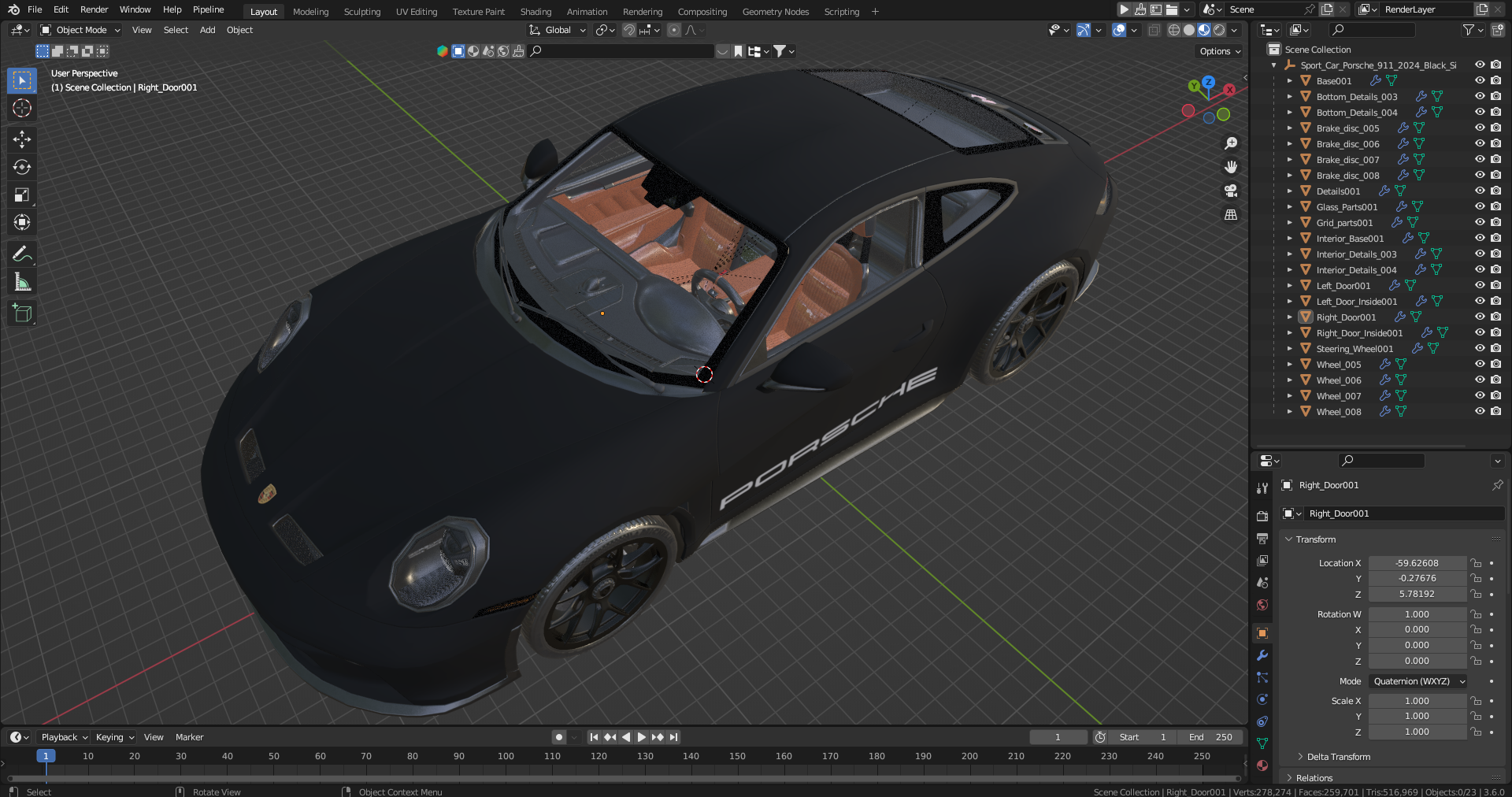Viewport: 1512px width, 797px height.
Task: Open the Modifiers wrench properties tab
Action: (1262, 655)
